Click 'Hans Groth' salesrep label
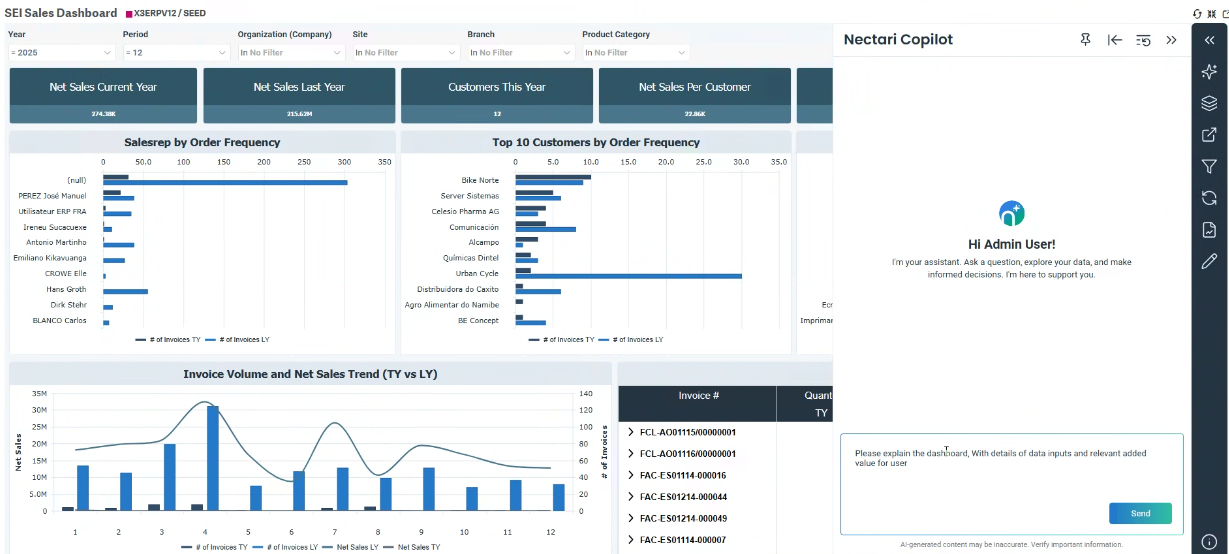This screenshot has width=1229, height=554. tap(67, 290)
